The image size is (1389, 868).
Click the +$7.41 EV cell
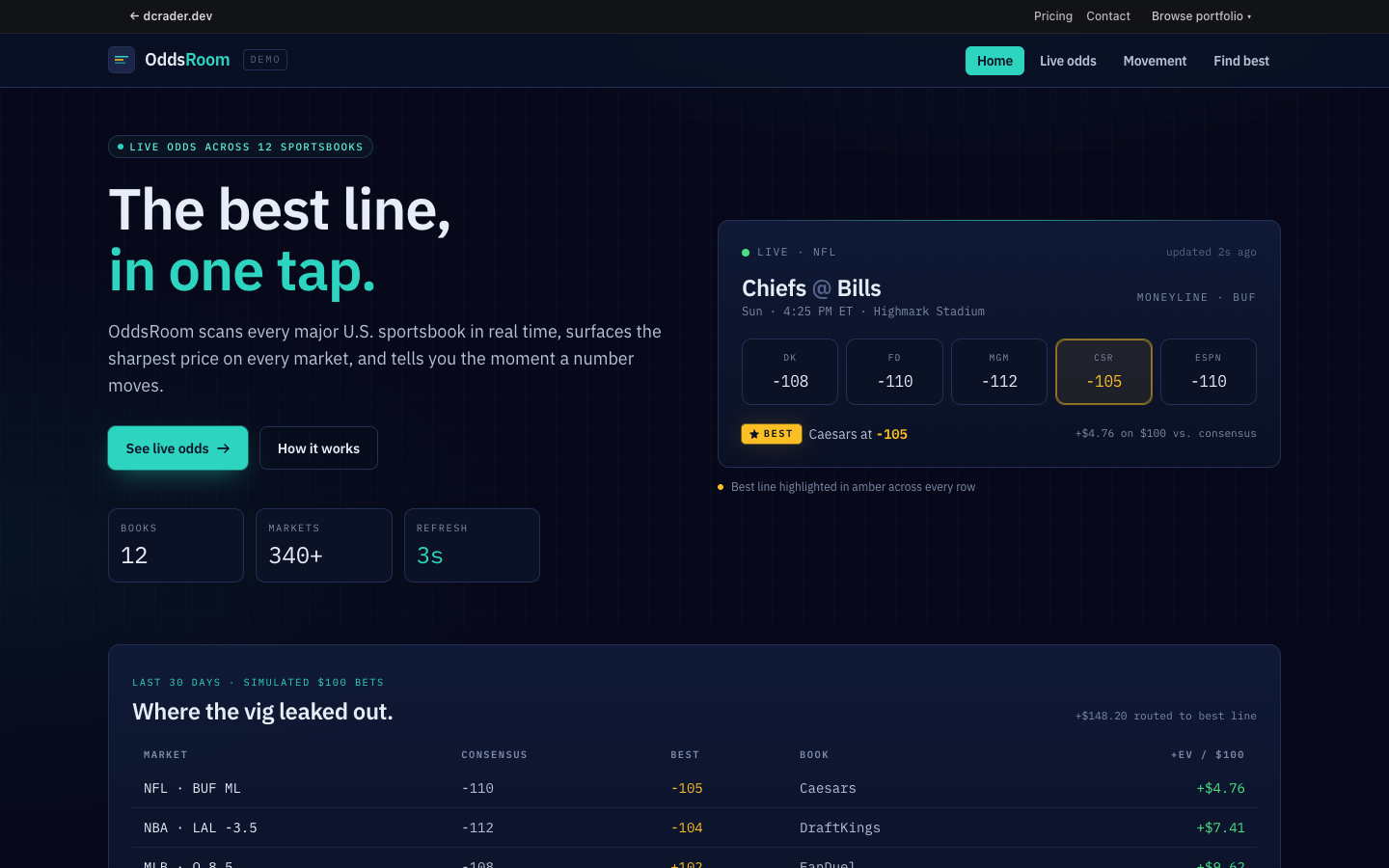coord(1220,828)
